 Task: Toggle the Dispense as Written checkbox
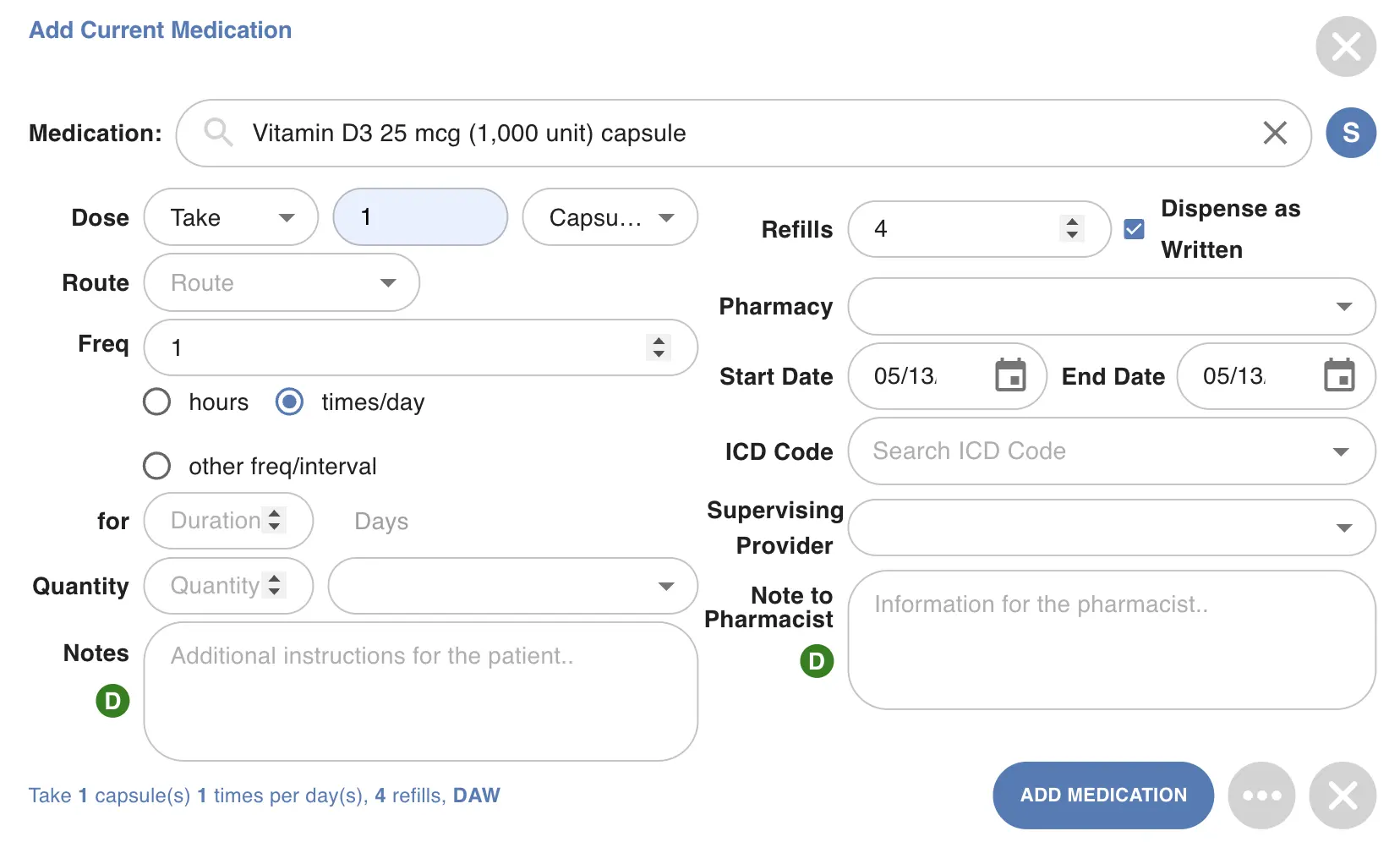click(1135, 229)
